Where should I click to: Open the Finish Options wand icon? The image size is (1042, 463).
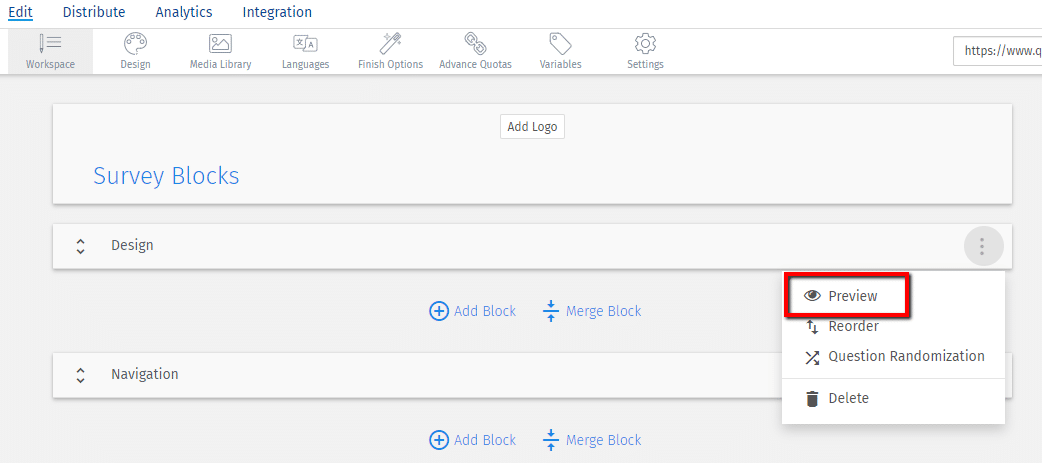390,43
